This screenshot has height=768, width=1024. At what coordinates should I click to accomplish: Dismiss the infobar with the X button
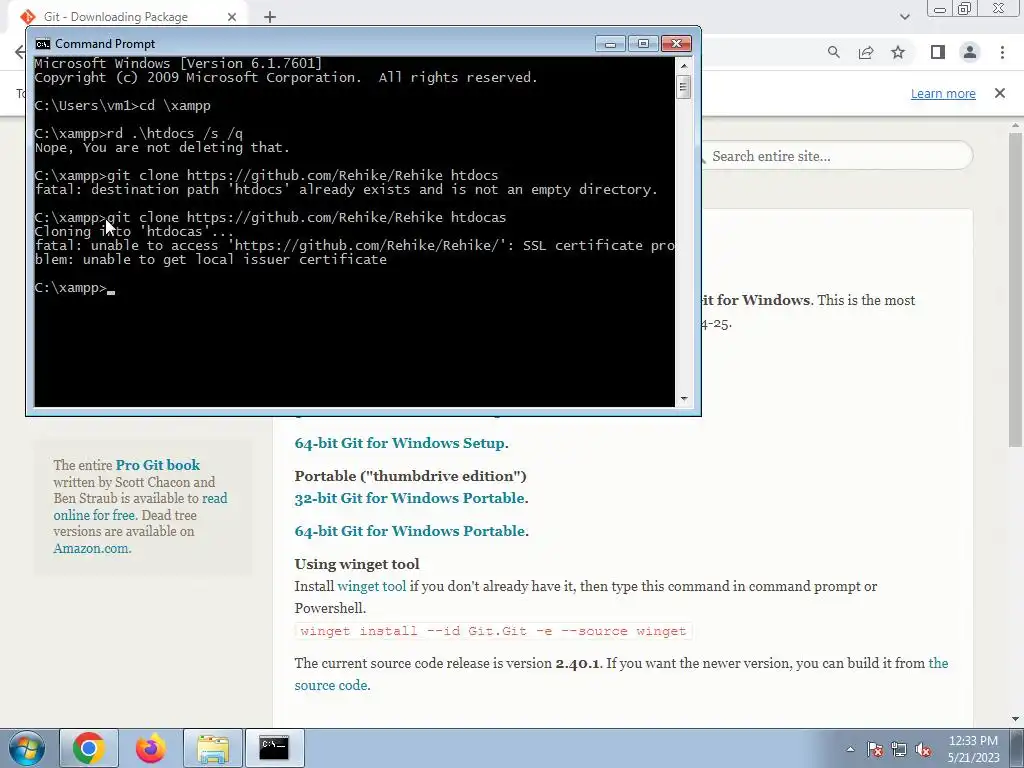click(x=1000, y=93)
